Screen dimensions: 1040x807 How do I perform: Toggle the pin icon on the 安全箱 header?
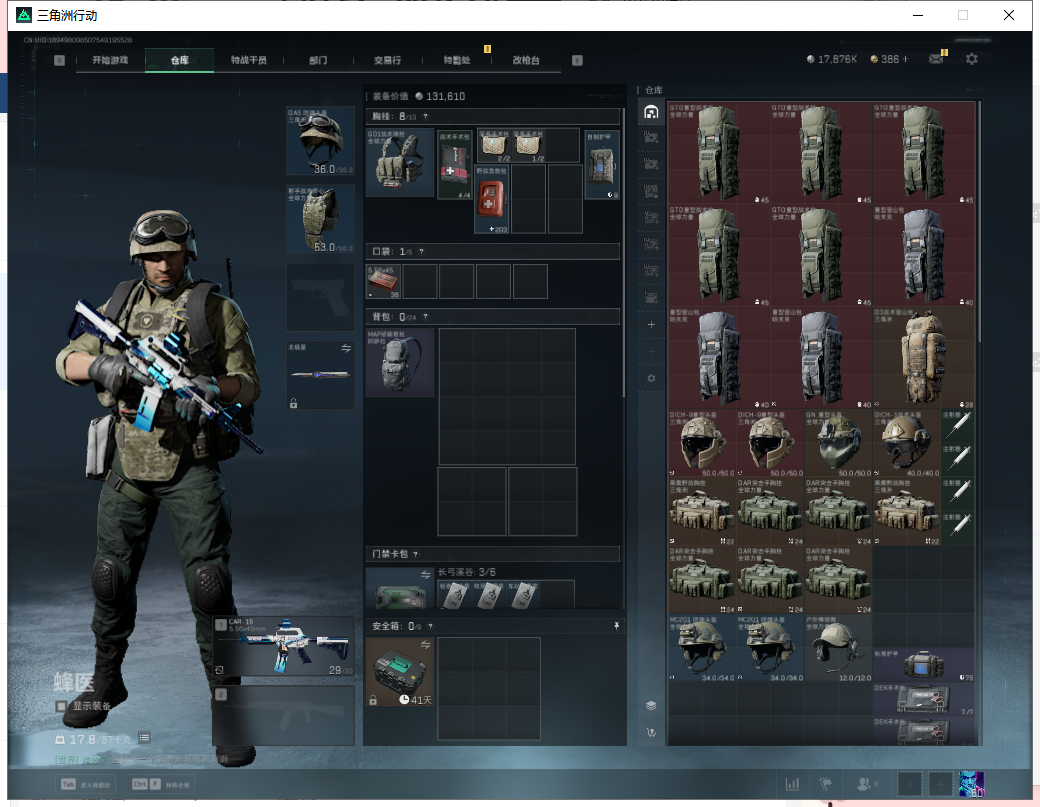(616, 626)
